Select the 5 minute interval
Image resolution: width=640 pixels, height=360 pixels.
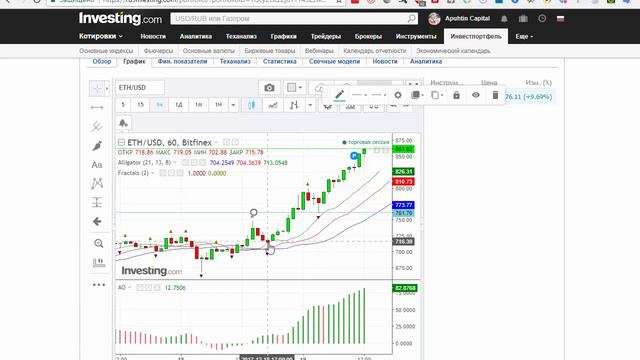[123, 105]
